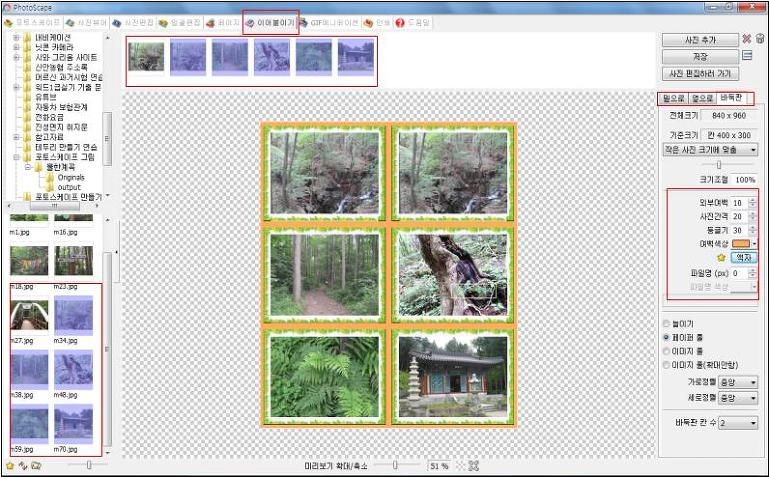The image size is (769, 477).
Task: Open the 여백색상 color dropdown arrow
Action: (x=754, y=244)
